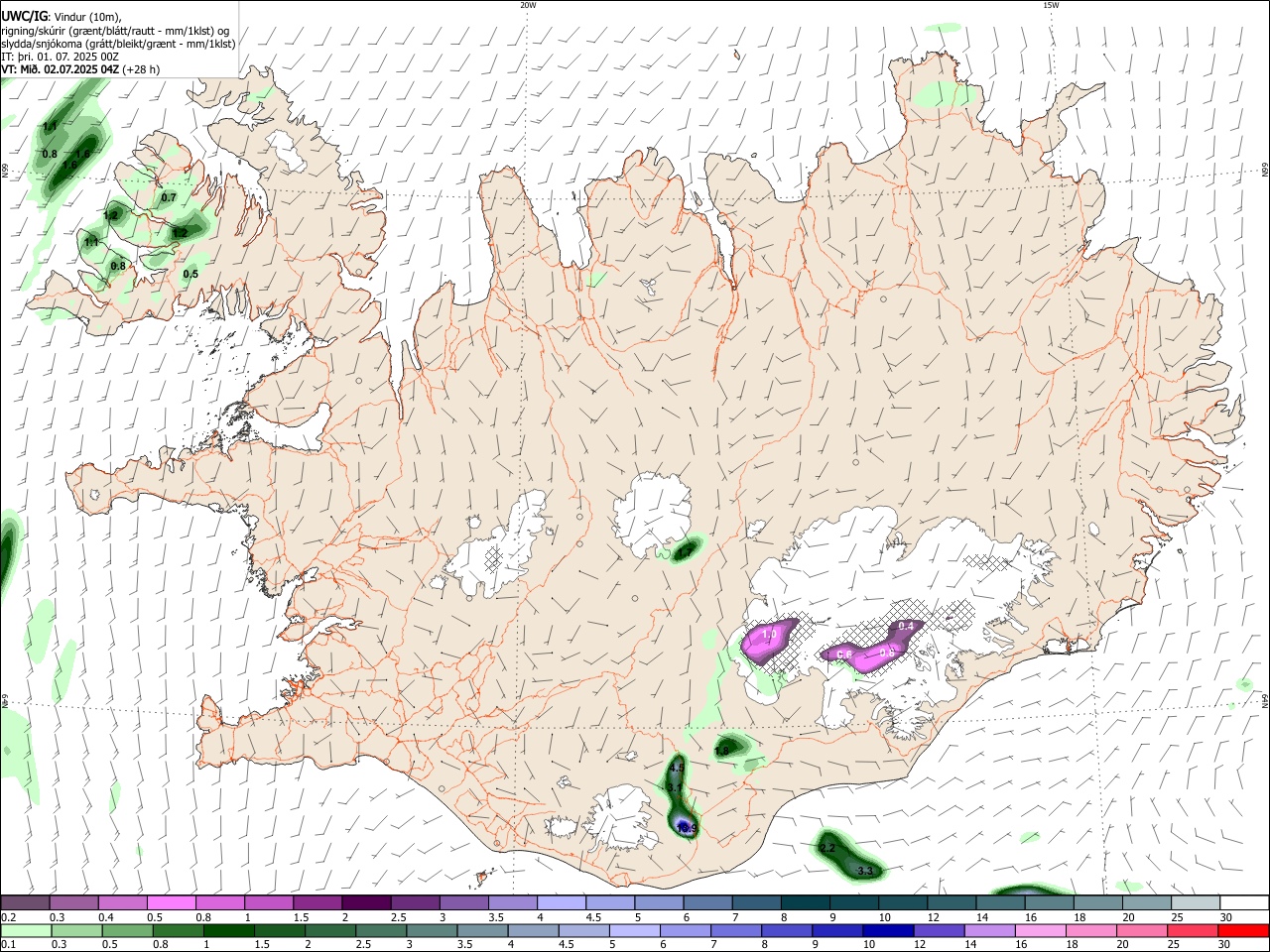Pick the darkest purple 2–2.5 snow swatch
The width and height of the screenshot is (1270, 952).
point(366,902)
